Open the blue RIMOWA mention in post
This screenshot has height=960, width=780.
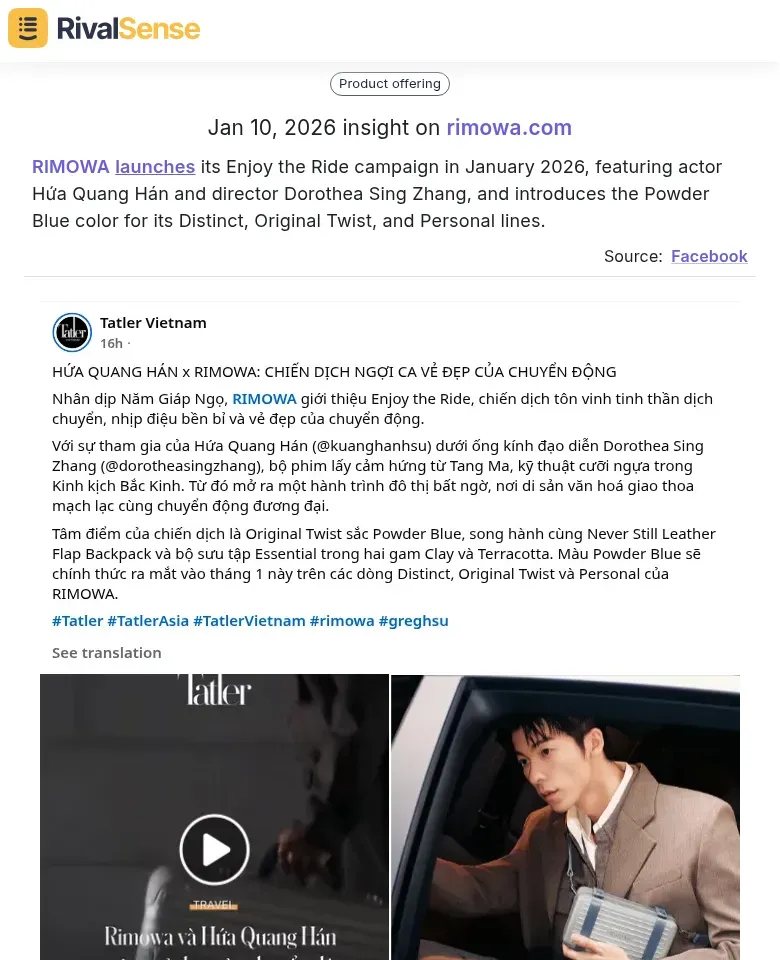point(264,399)
